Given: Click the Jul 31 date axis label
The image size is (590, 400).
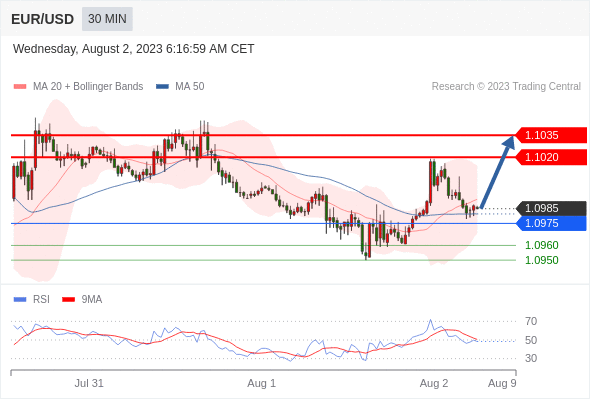Looking at the screenshot, I should click(x=89, y=383).
